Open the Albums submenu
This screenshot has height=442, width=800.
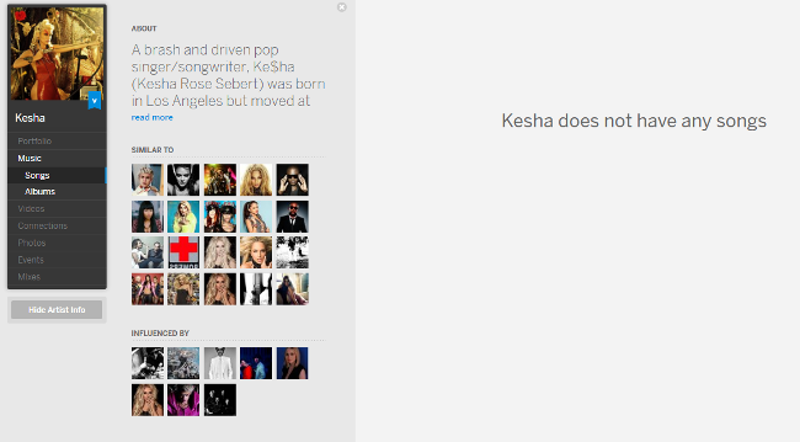point(40,191)
